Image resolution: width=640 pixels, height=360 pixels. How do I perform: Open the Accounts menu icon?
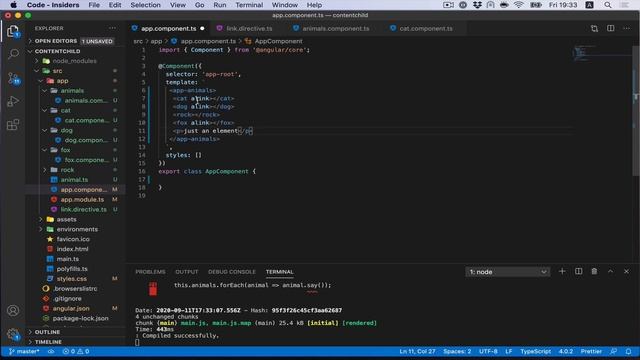click(13, 311)
